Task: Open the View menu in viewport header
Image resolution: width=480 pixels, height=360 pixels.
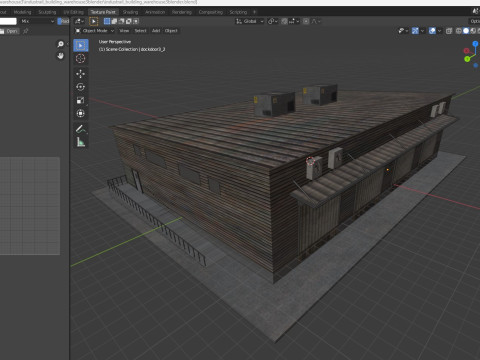Action: [124, 31]
